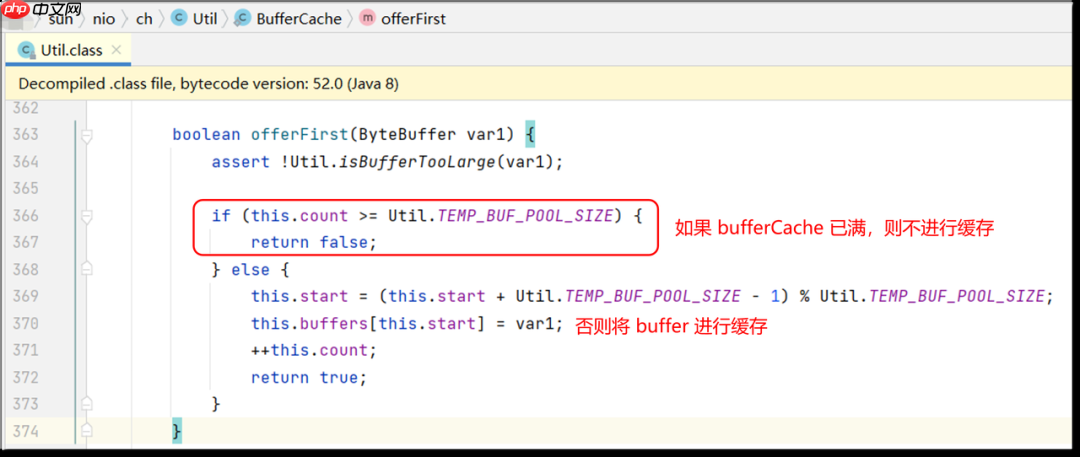The height and width of the screenshot is (457, 1080).
Task: Click line number 365 in the gutter
Action: point(27,188)
